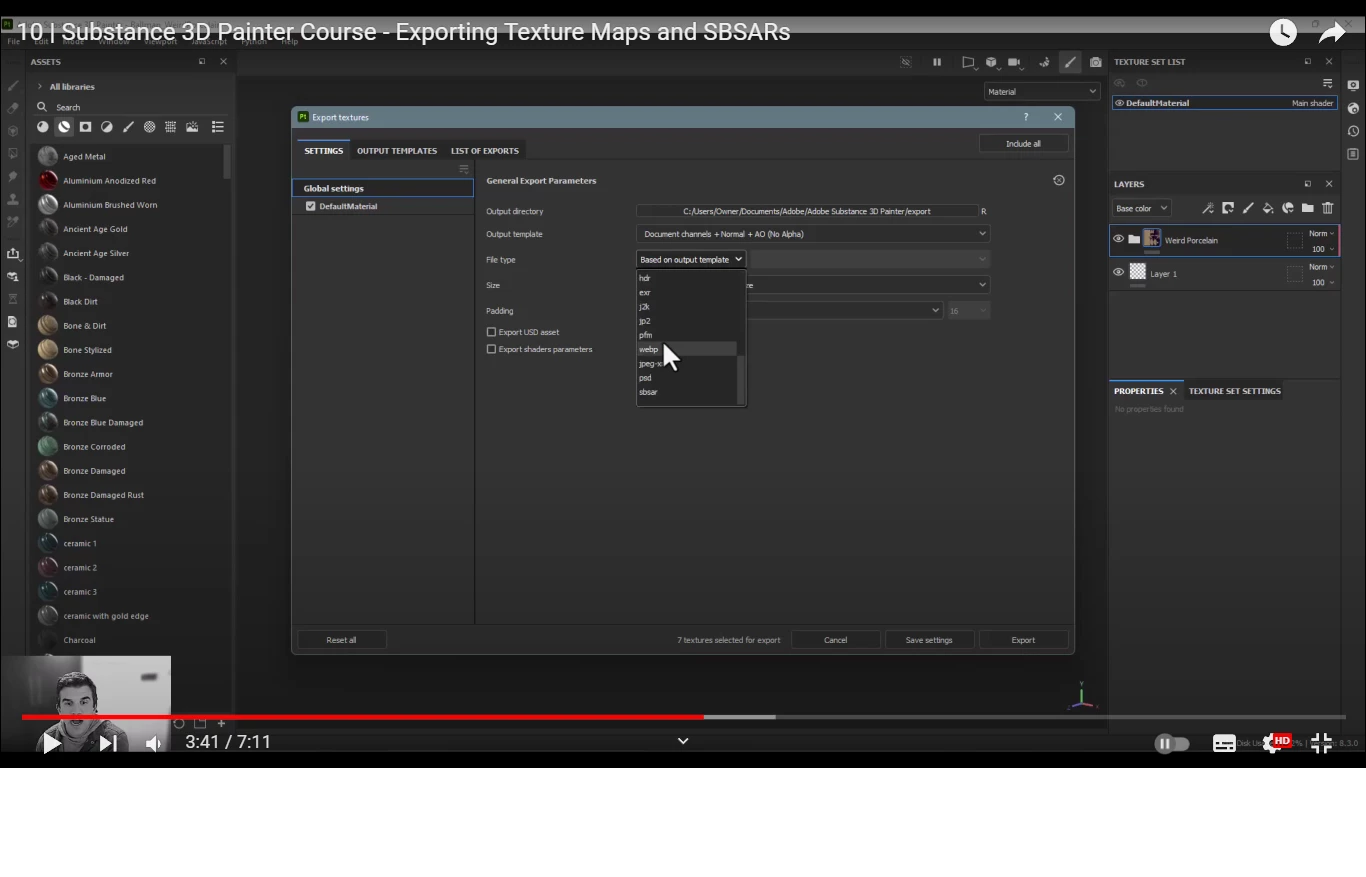Click the assets Search field
This screenshot has height=877, width=1366.
[x=130, y=107]
